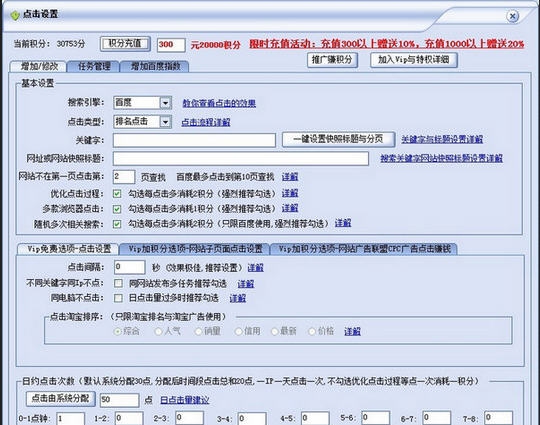Focus the page number field showing 2
The width and height of the screenshot is (540, 425).
pos(124,177)
